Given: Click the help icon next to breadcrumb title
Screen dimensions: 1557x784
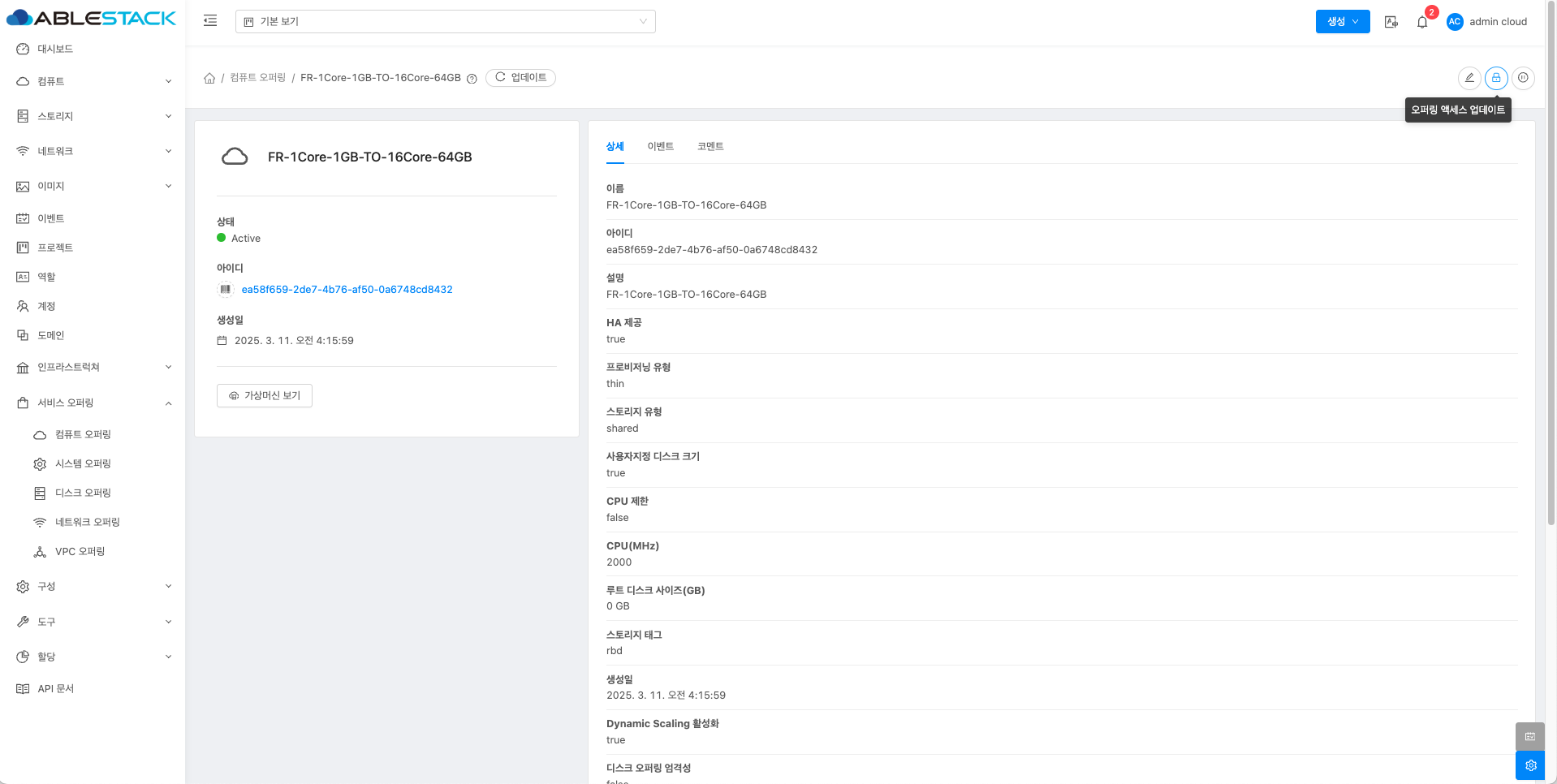Looking at the screenshot, I should click(x=472, y=79).
